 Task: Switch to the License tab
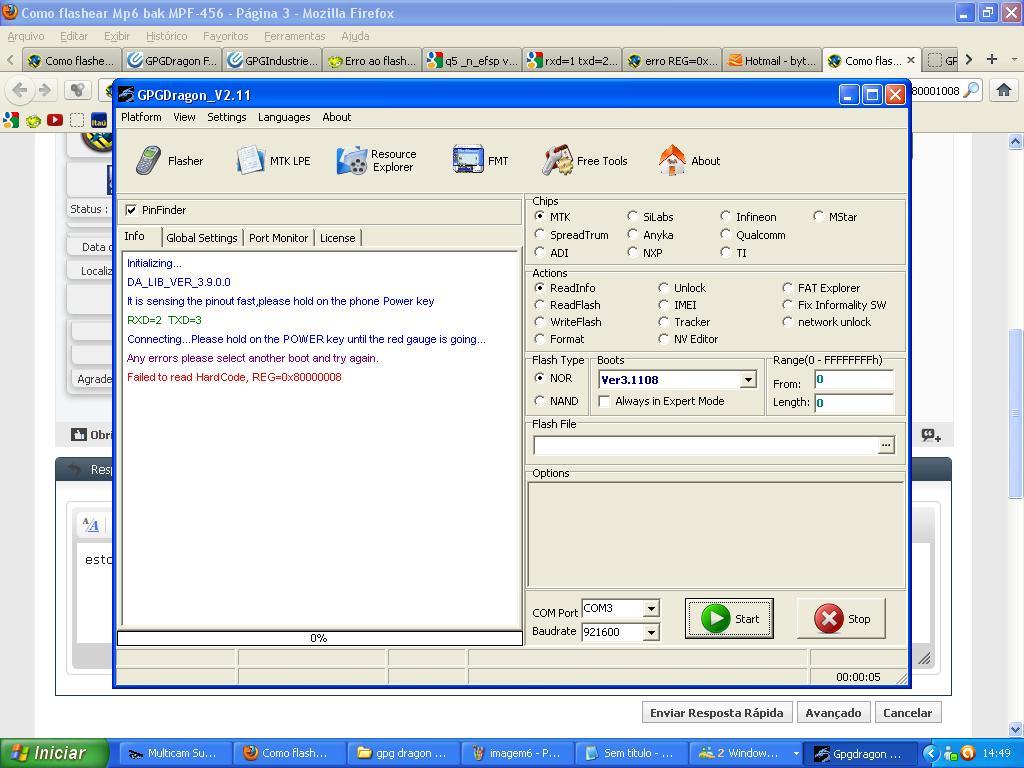(x=338, y=238)
